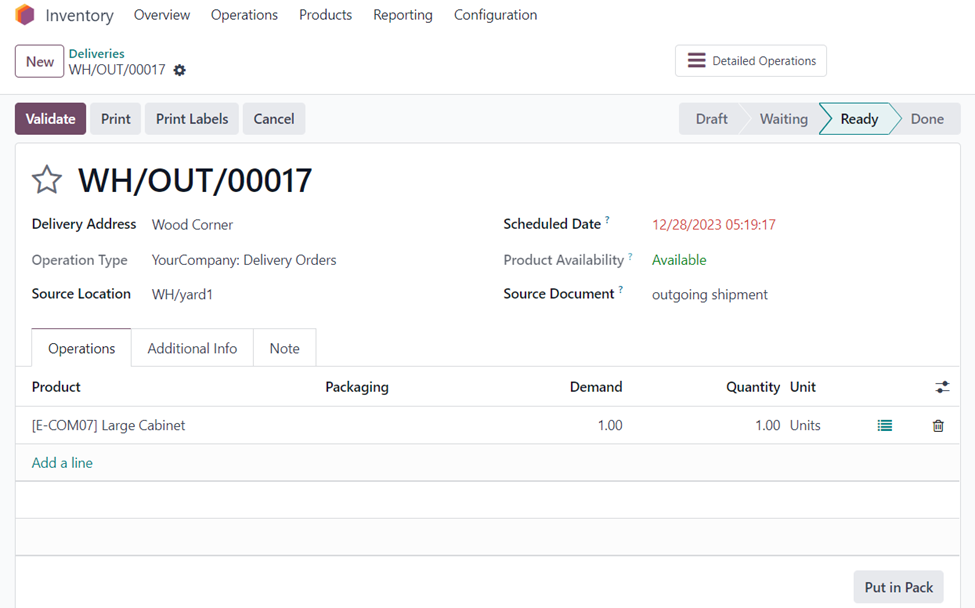Open the gear settings icon beside WH/OUT/00017
The width and height of the screenshot is (975, 608).
click(180, 70)
